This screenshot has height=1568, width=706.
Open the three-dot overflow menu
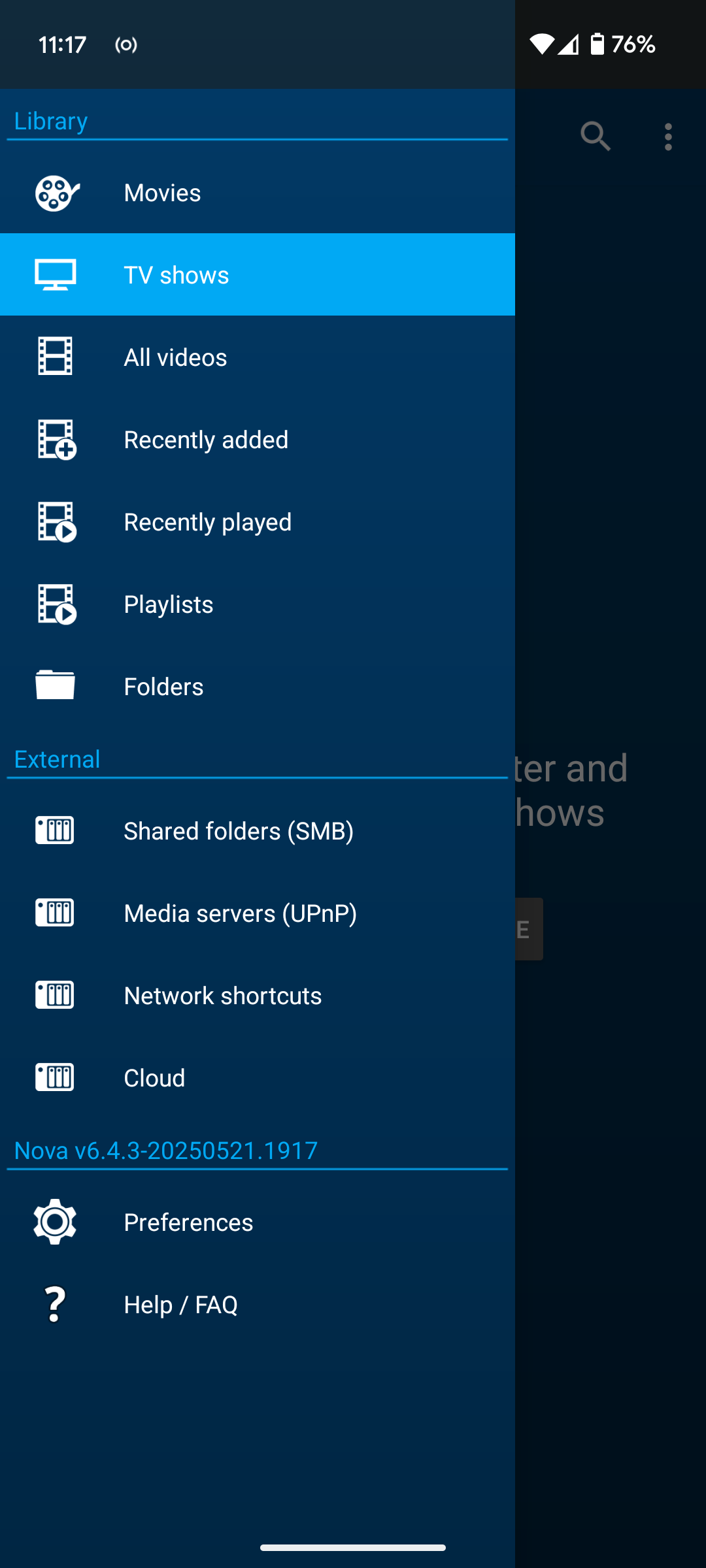(x=668, y=137)
